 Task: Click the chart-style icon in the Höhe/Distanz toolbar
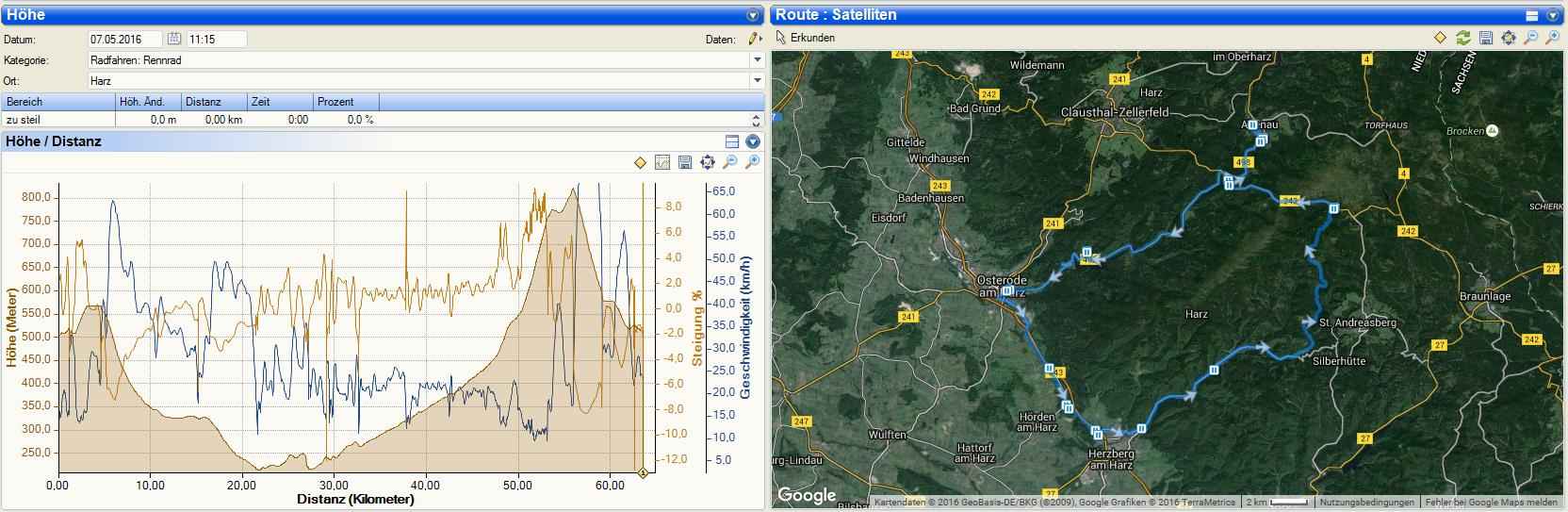pos(662,163)
